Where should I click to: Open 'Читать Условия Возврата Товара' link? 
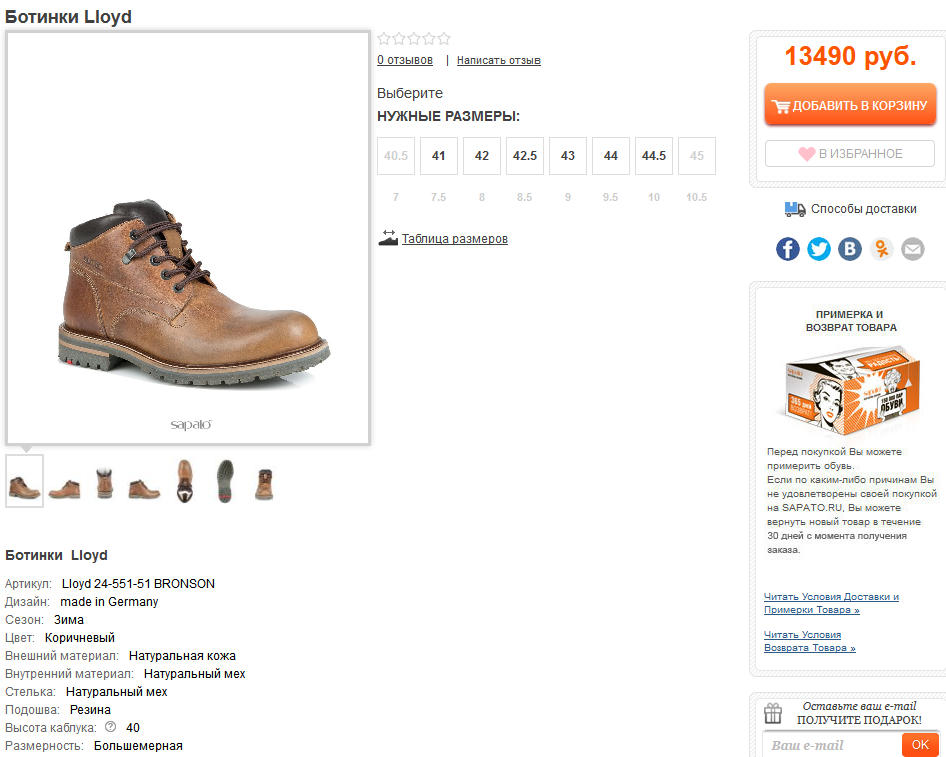(x=810, y=641)
